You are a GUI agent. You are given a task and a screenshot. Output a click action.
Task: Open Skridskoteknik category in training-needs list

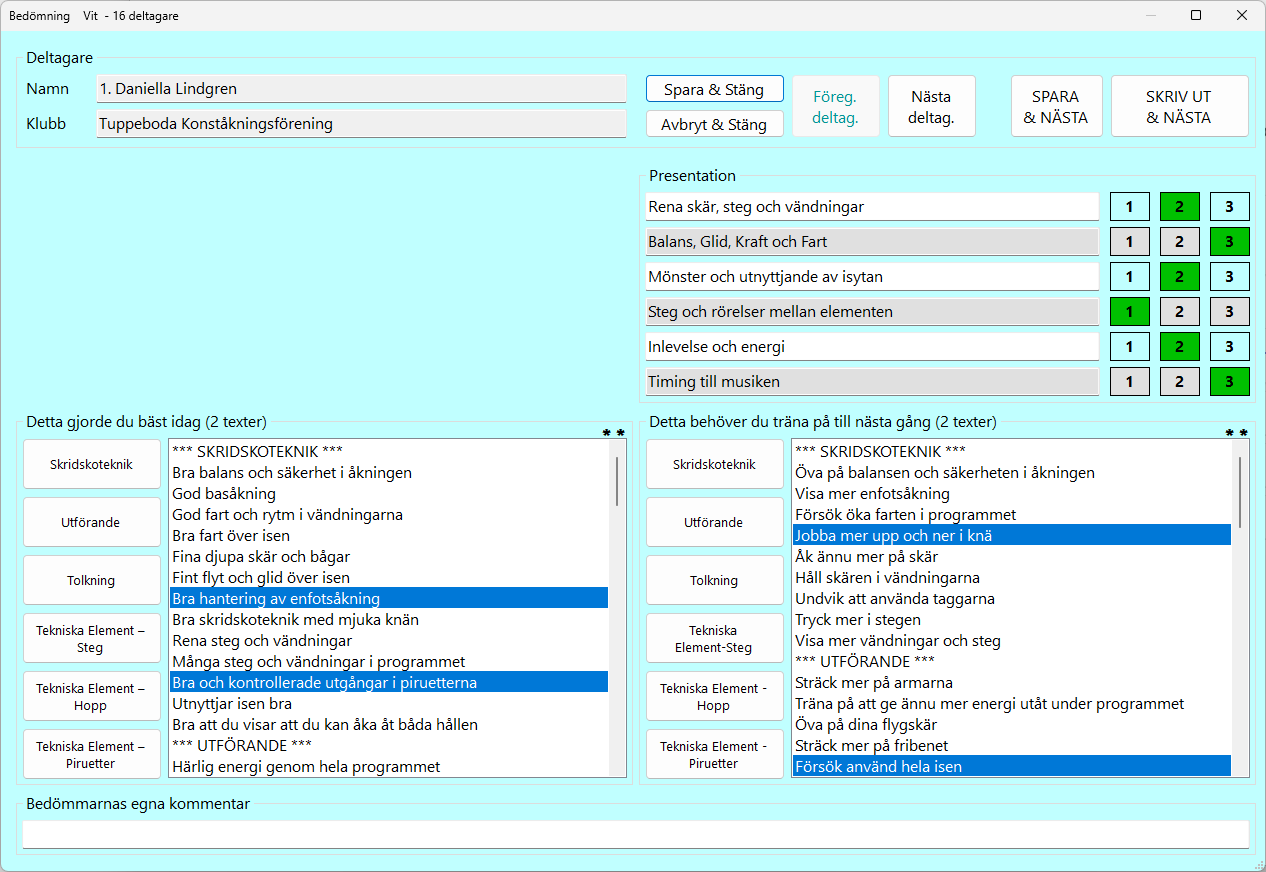(x=715, y=464)
